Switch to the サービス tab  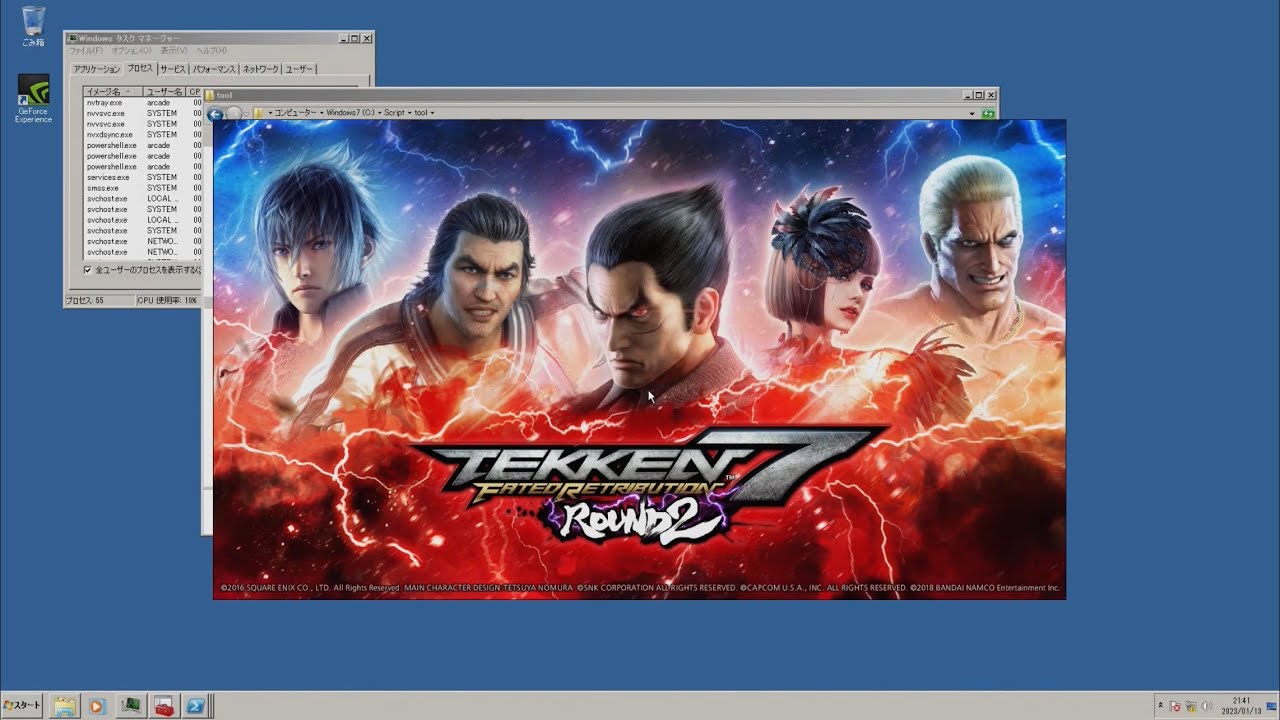(x=173, y=69)
